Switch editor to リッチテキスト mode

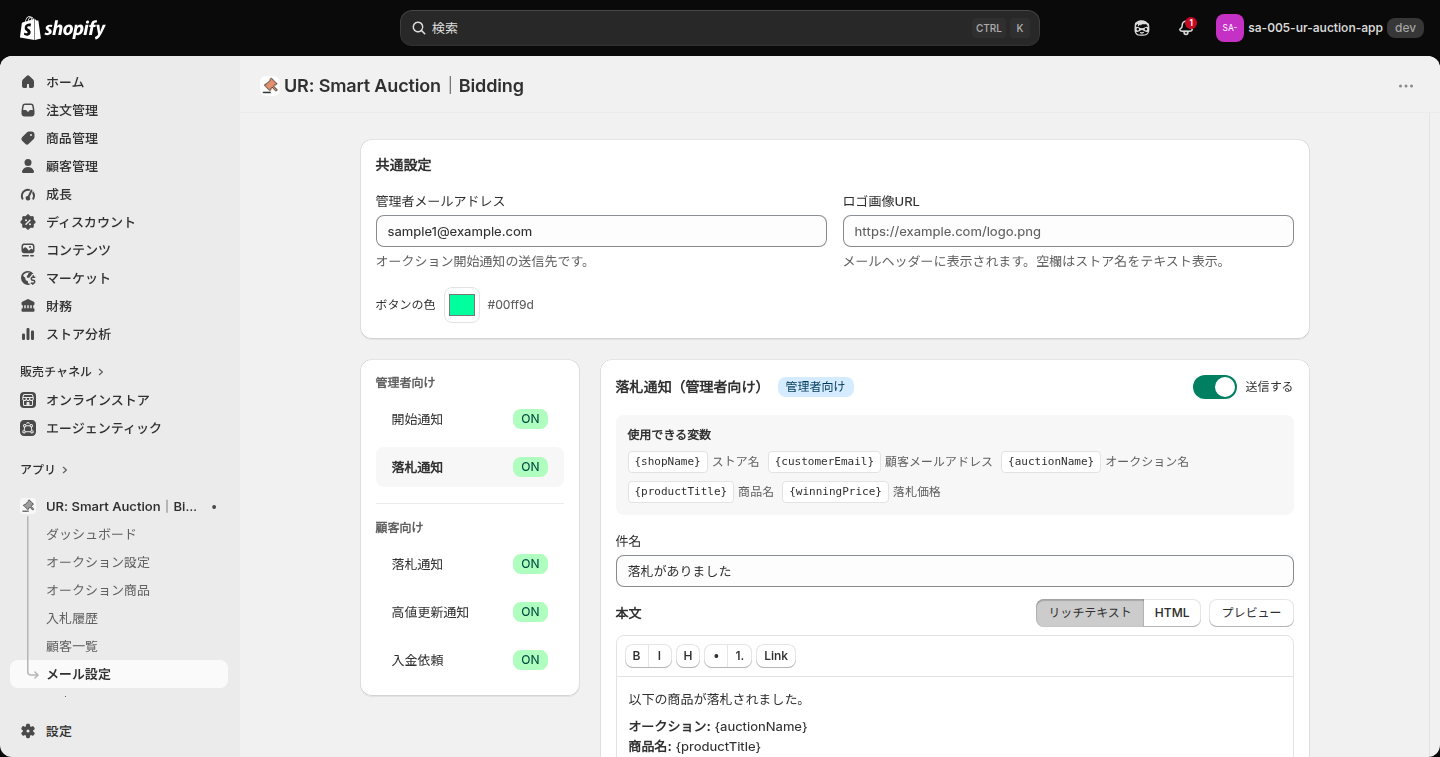[1090, 613]
